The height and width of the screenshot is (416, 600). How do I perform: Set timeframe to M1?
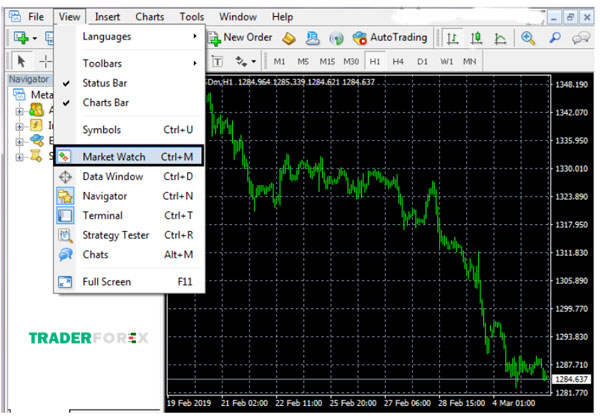tap(279, 62)
